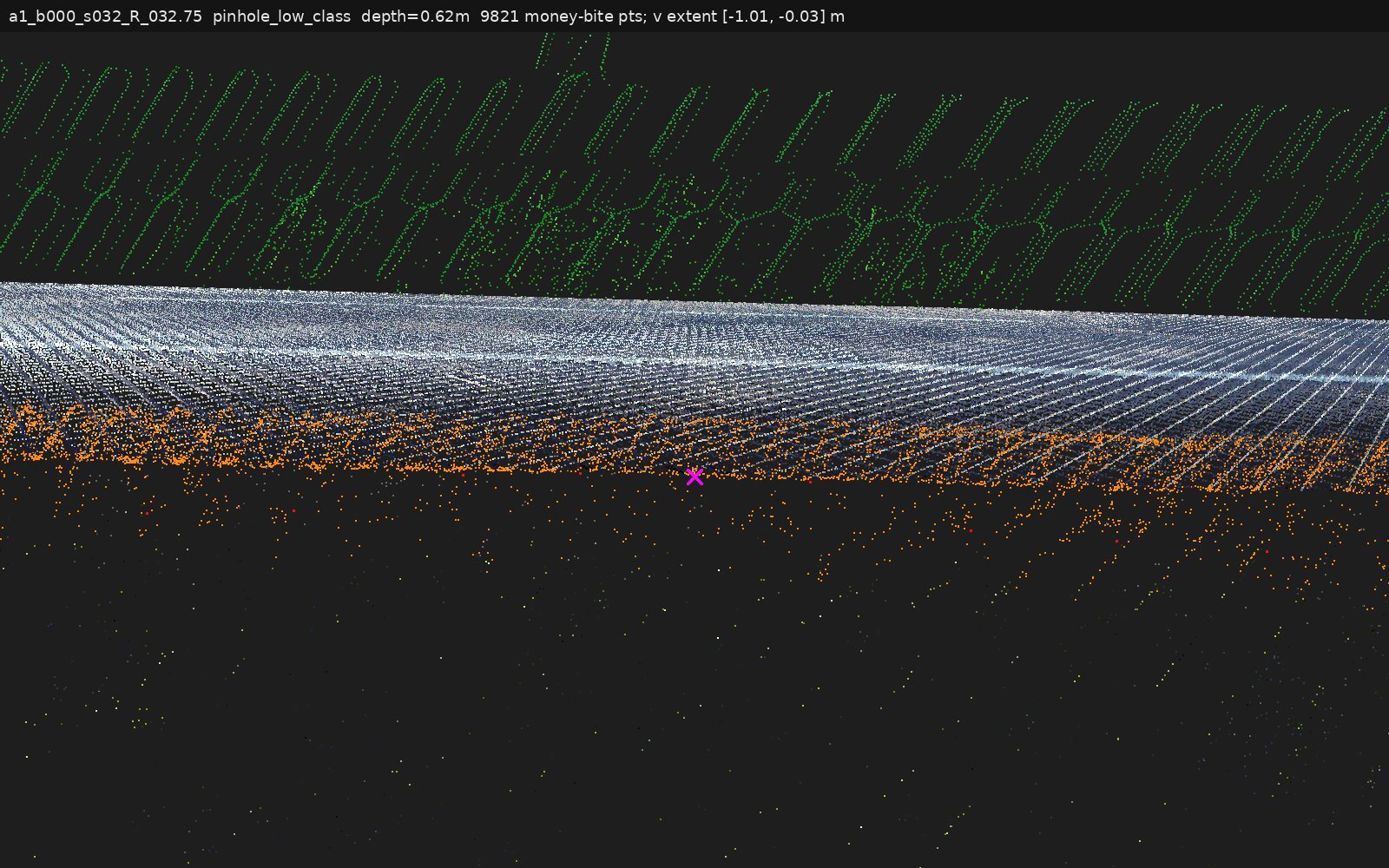Pick the red point just right of magenta marker
Viewport: 1389px width, 868px height.
(810, 481)
